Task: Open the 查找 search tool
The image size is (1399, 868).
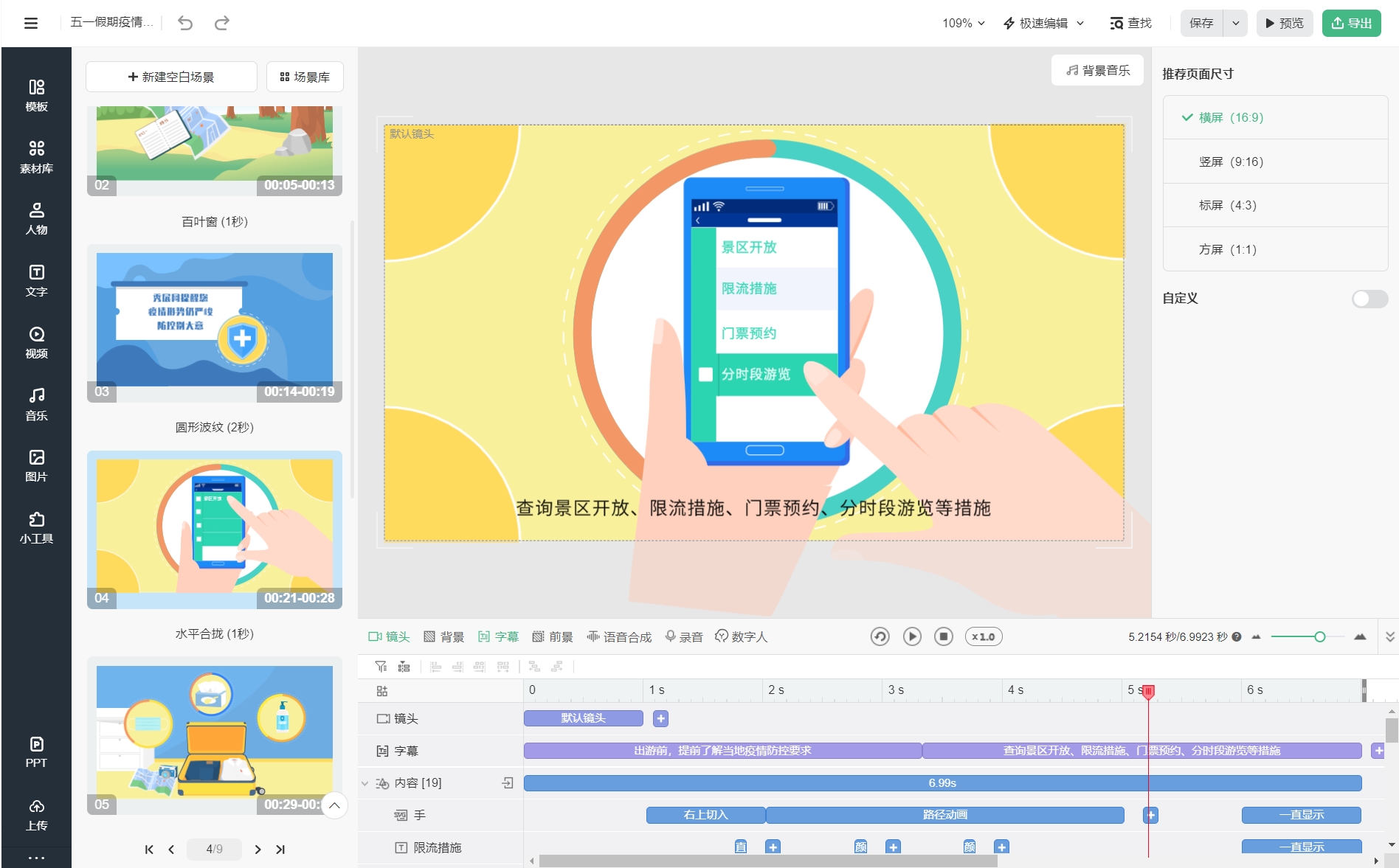Action: tap(1130, 23)
